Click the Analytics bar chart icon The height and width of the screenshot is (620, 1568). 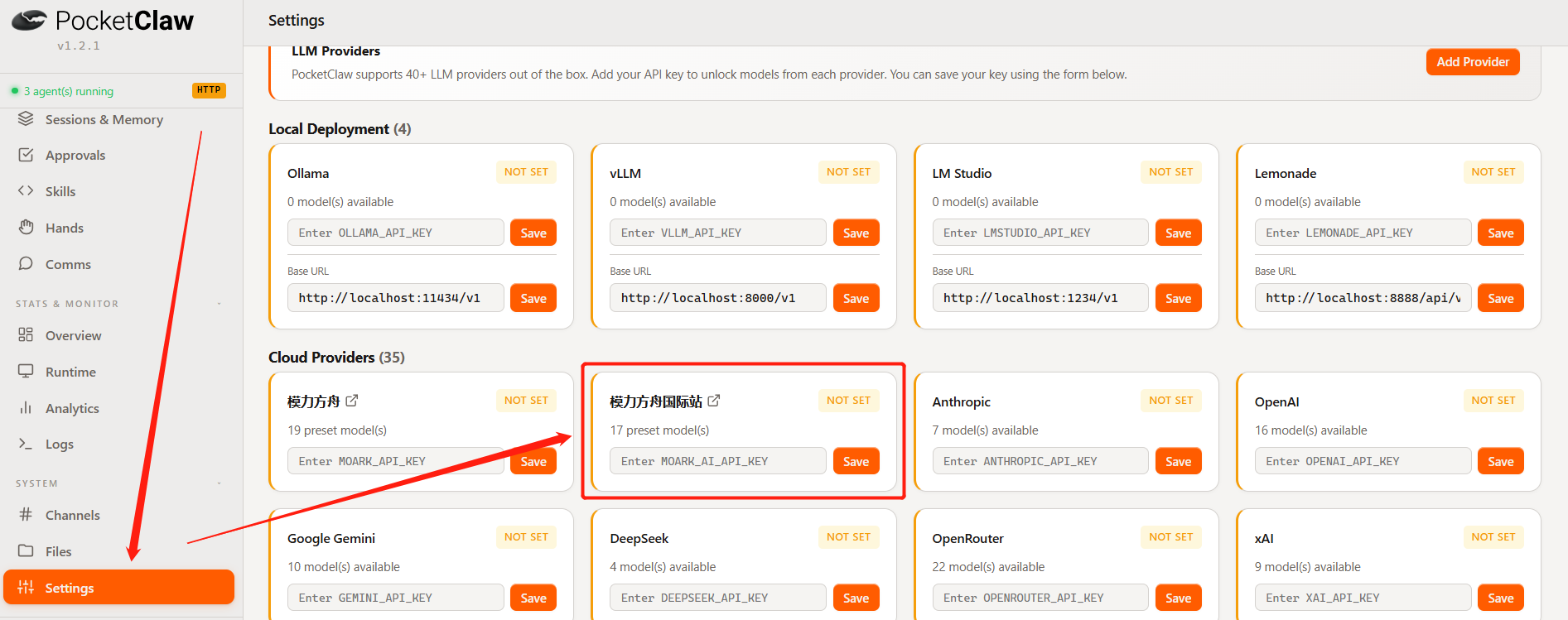coord(26,407)
